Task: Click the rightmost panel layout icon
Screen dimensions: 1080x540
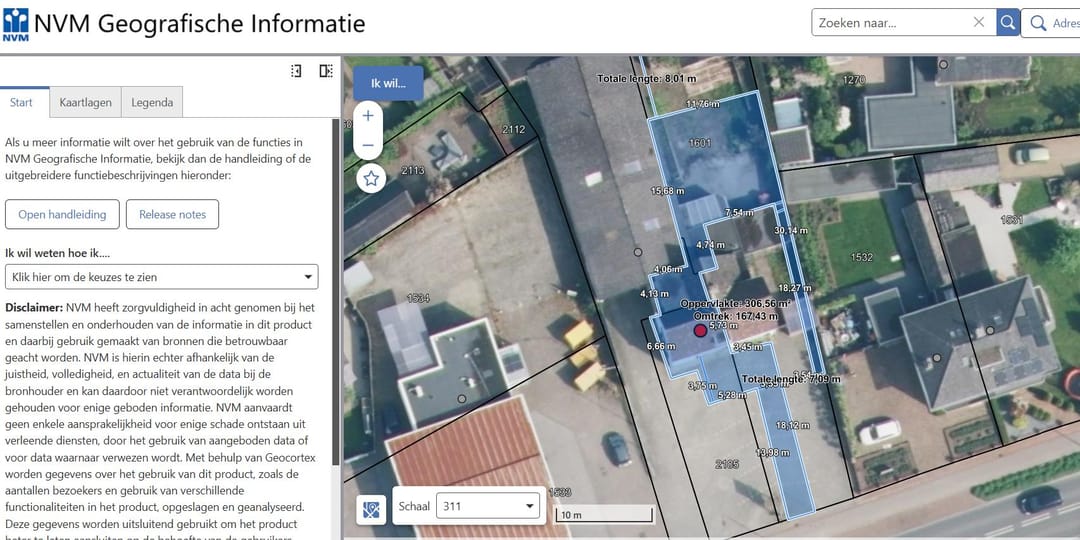Action: pyautogui.click(x=326, y=71)
